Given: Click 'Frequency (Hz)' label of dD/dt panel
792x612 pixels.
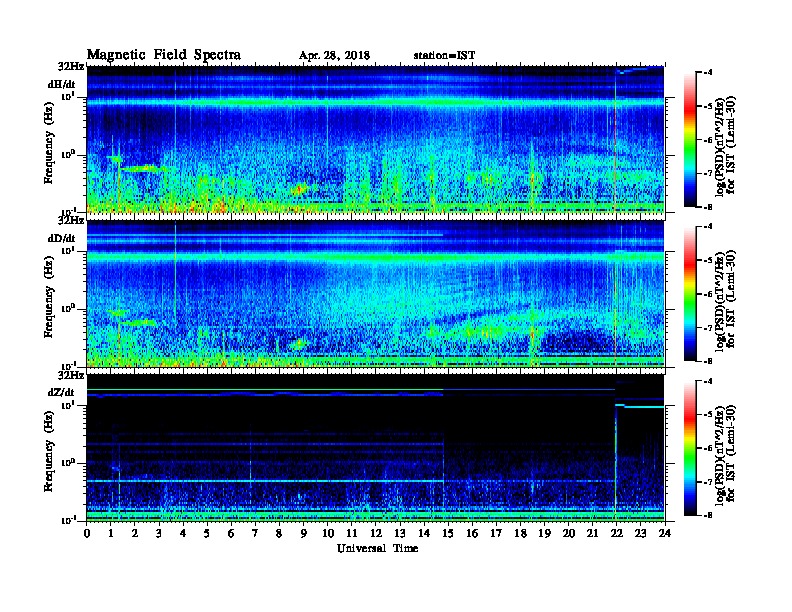Looking at the screenshot, I should 48,297.
